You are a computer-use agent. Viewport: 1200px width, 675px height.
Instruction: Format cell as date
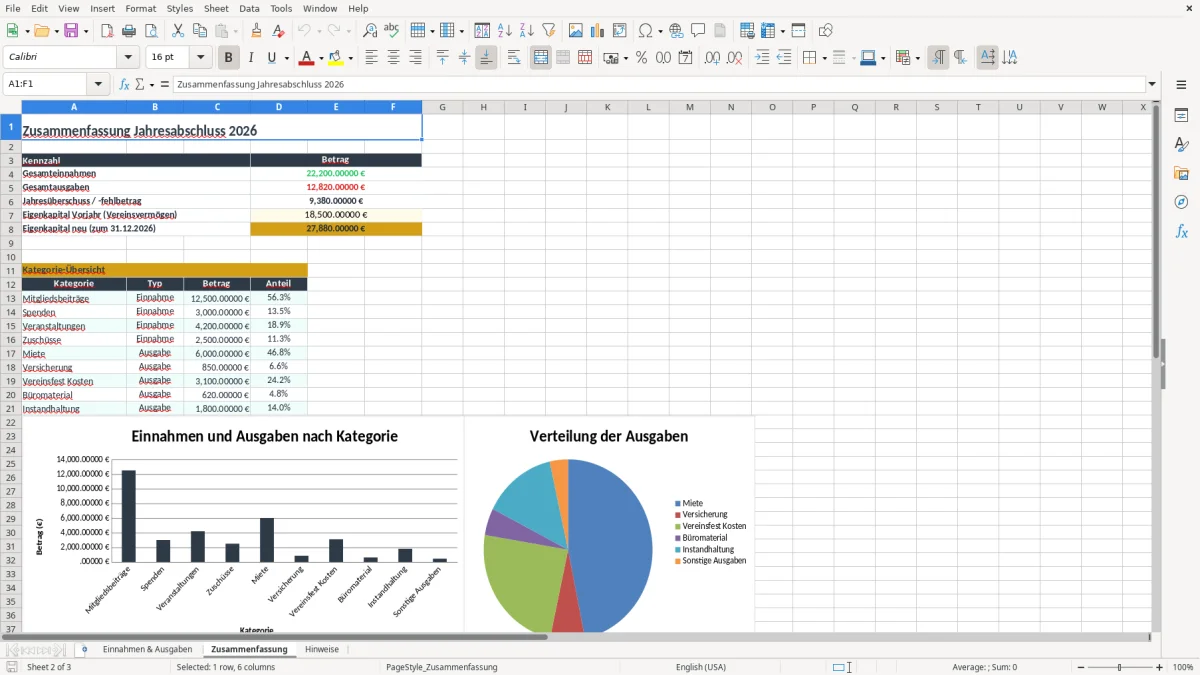685,58
